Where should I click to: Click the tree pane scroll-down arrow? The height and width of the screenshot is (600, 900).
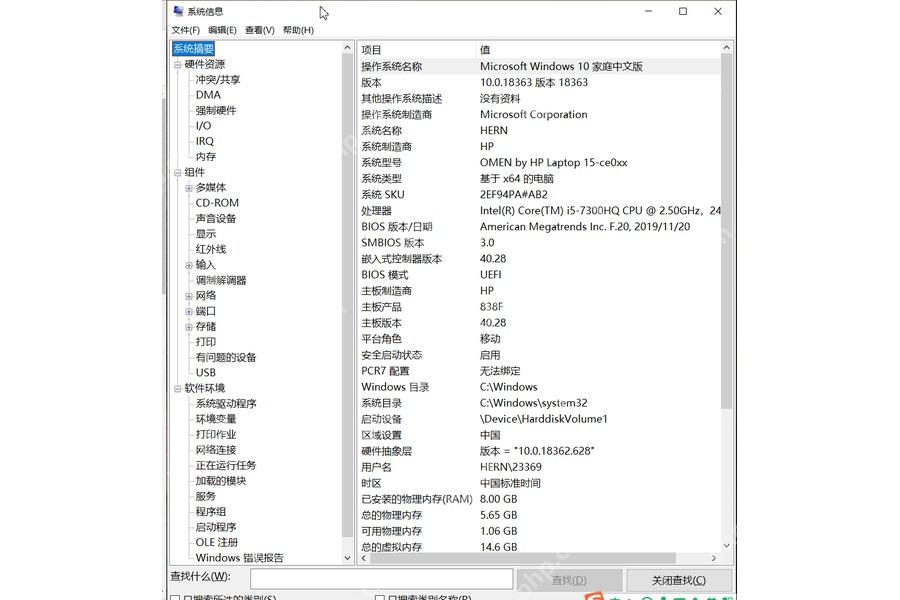pyautogui.click(x=347, y=558)
